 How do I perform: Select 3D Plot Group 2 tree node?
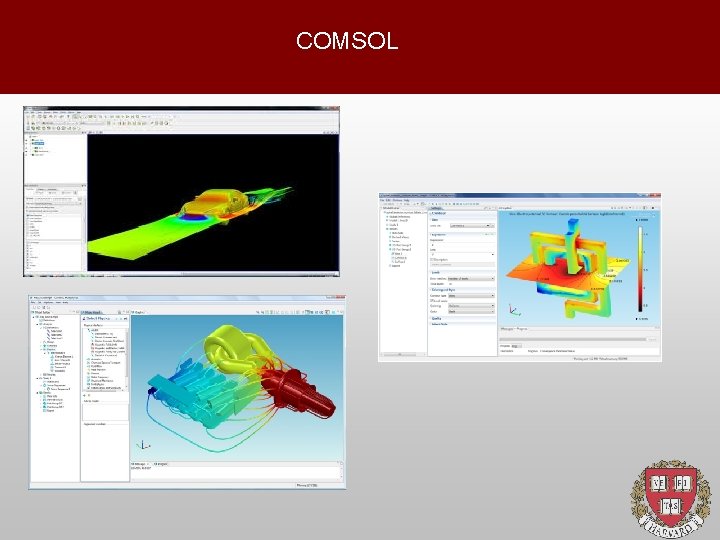pos(401,249)
